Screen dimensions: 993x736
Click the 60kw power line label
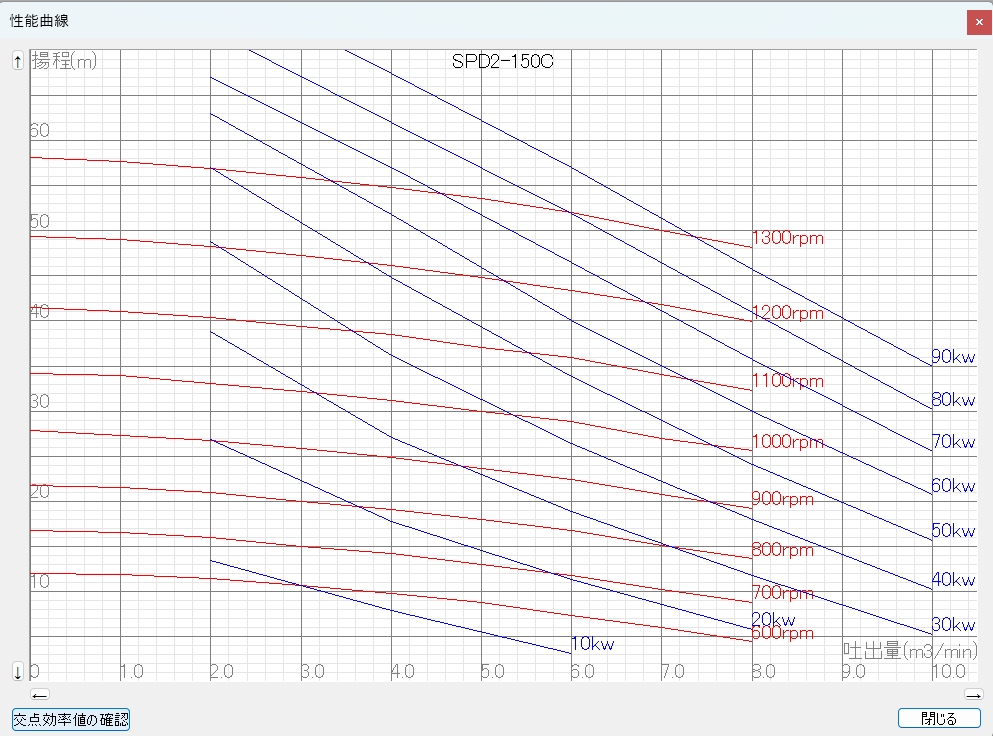pos(953,486)
